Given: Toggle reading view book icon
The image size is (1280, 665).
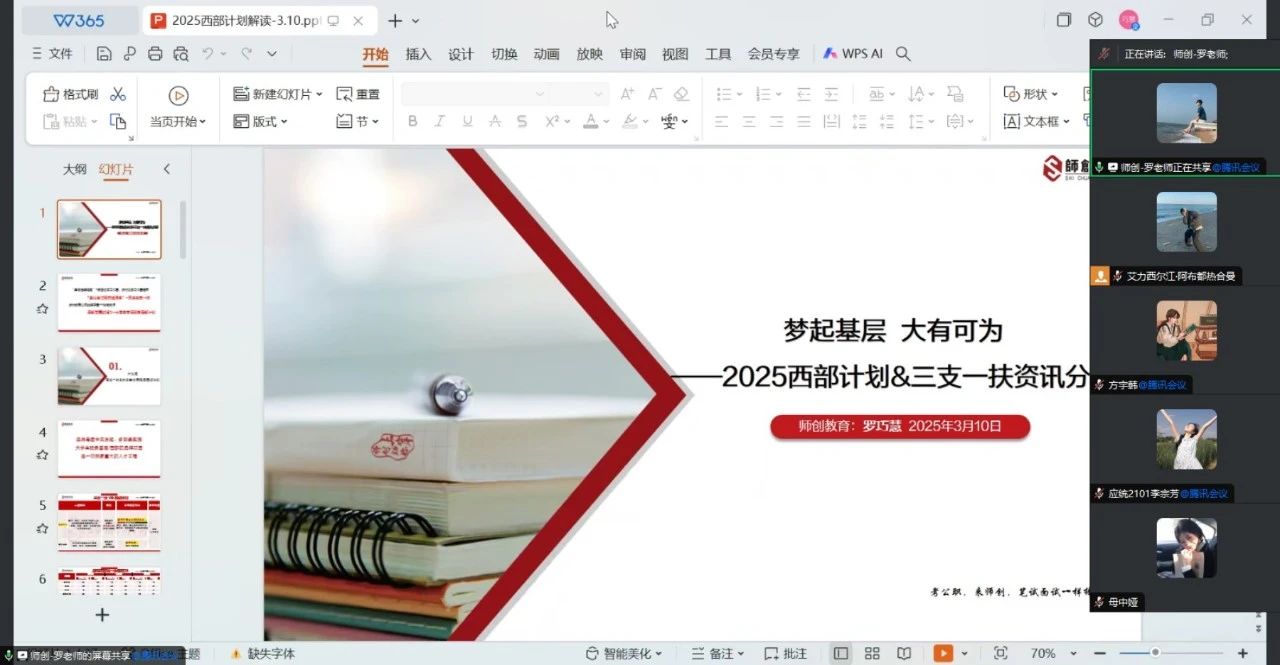Looking at the screenshot, I should coord(904,653).
